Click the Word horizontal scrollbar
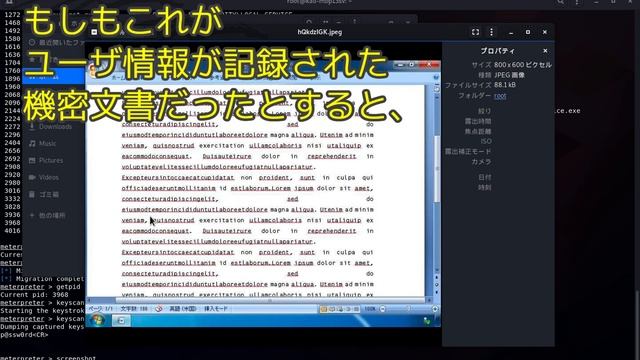 tap(259, 300)
